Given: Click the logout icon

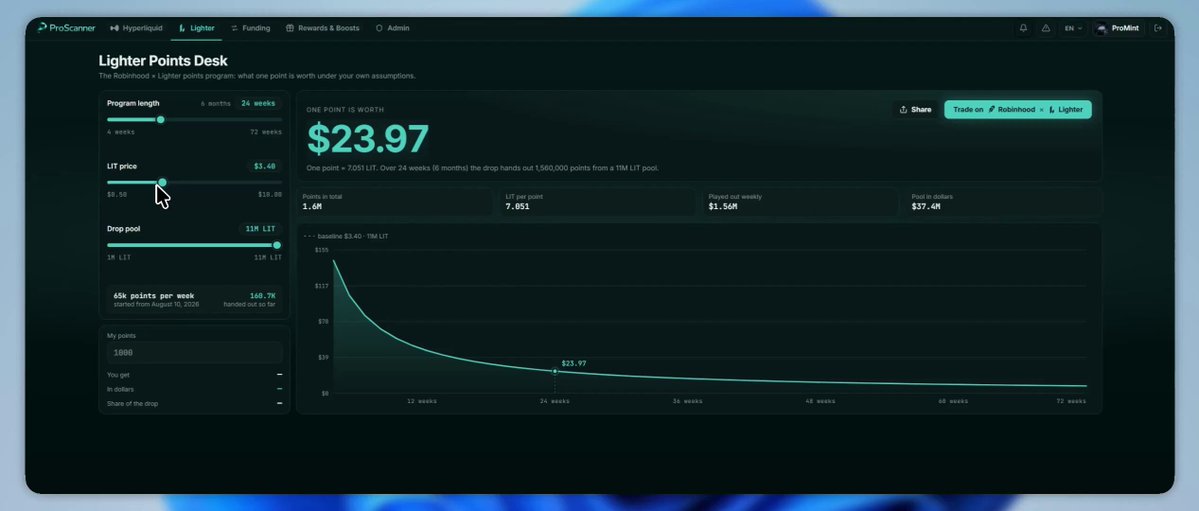Looking at the screenshot, I should tap(1158, 28).
